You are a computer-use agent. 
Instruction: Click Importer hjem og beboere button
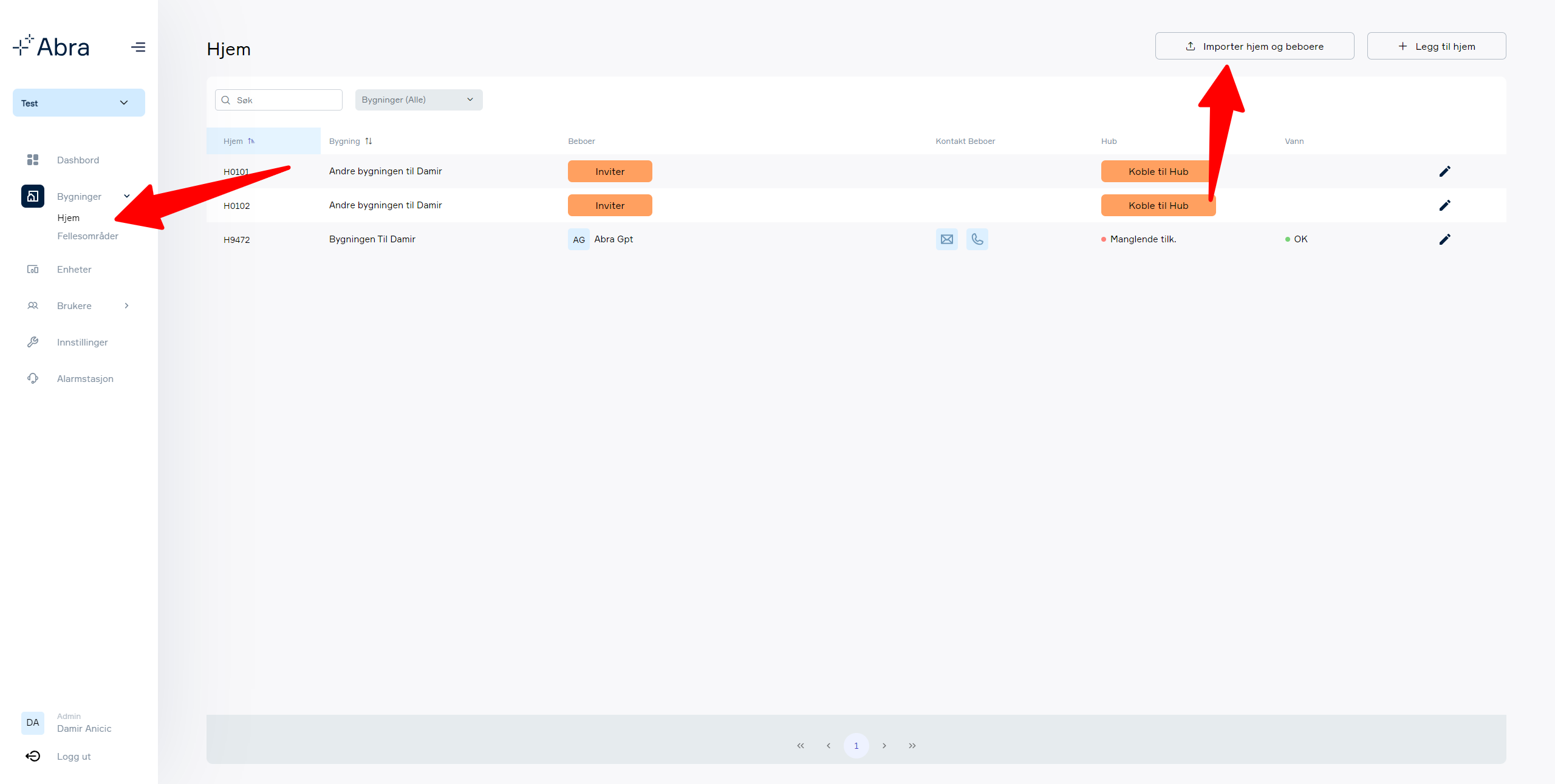pyautogui.click(x=1254, y=46)
